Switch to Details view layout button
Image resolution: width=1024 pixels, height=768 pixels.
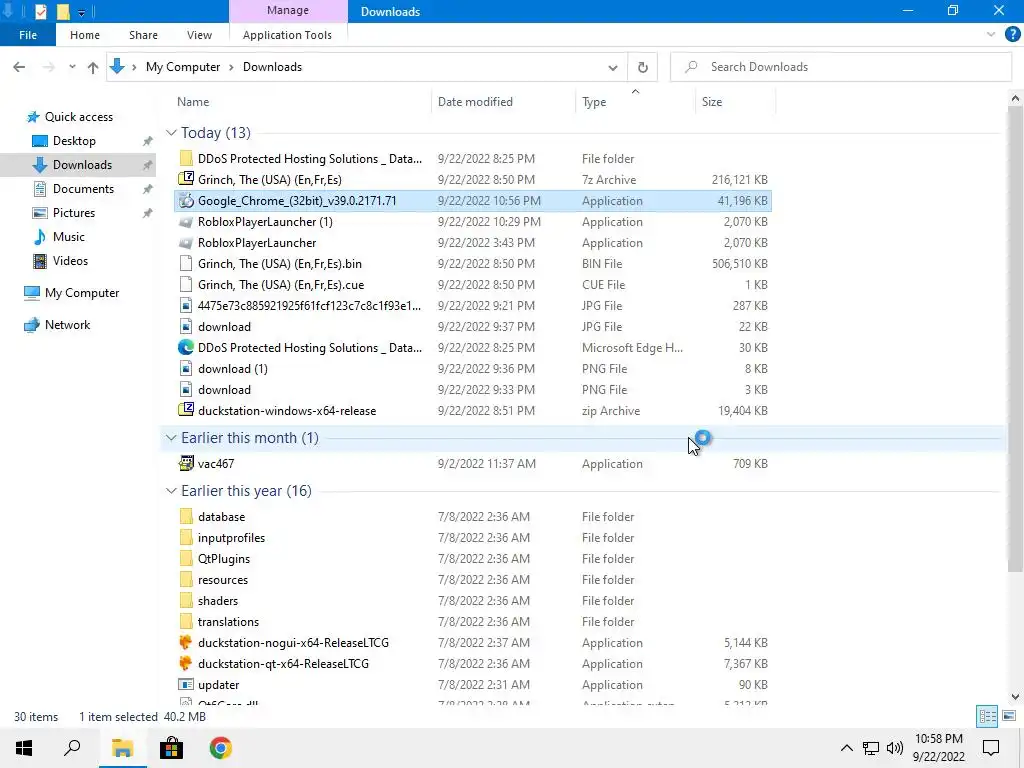(987, 716)
